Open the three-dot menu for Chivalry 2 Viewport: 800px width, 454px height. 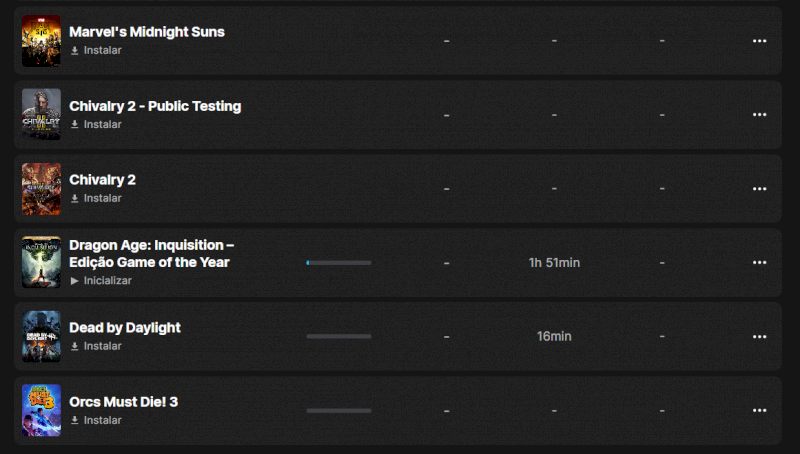coord(759,189)
